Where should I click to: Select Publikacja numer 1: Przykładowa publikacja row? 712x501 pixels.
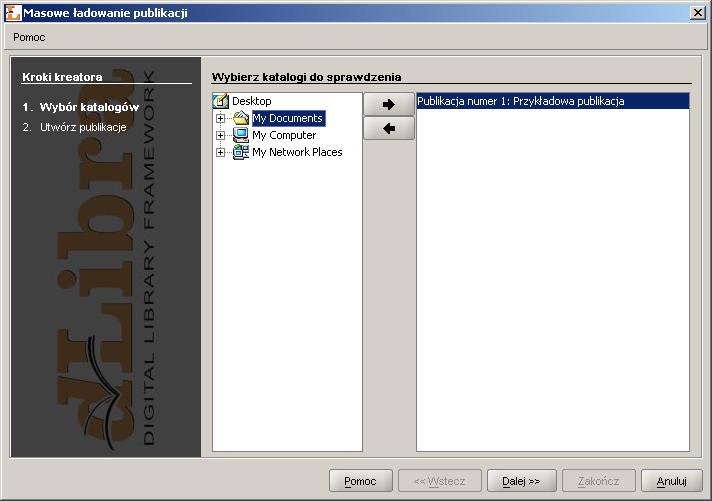[553, 101]
